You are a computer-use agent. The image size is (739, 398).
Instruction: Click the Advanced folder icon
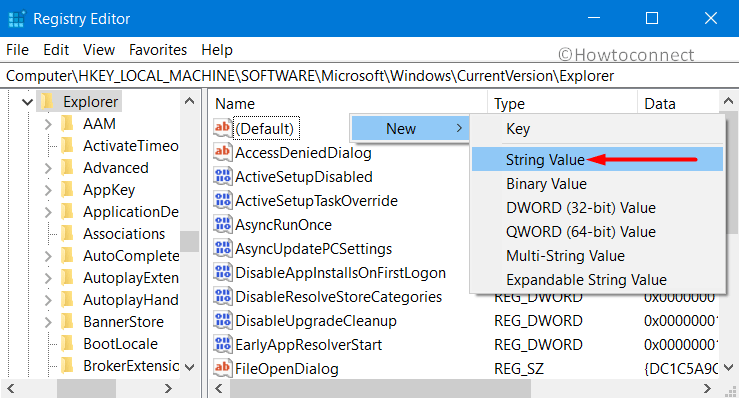67,168
